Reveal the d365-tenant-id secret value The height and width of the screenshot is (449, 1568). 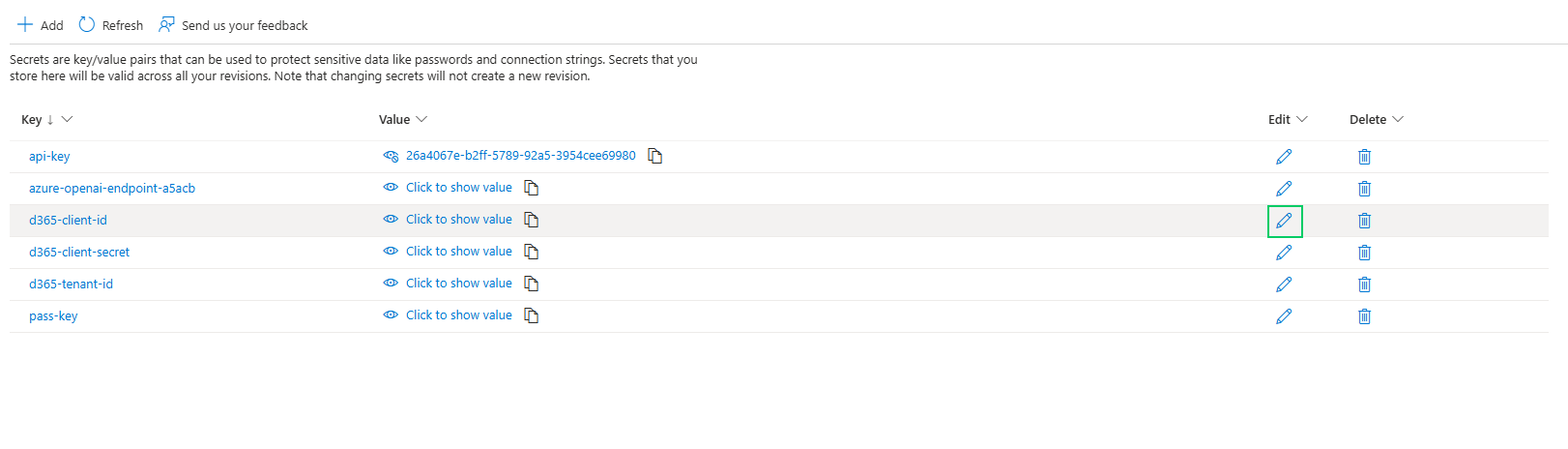coord(458,284)
